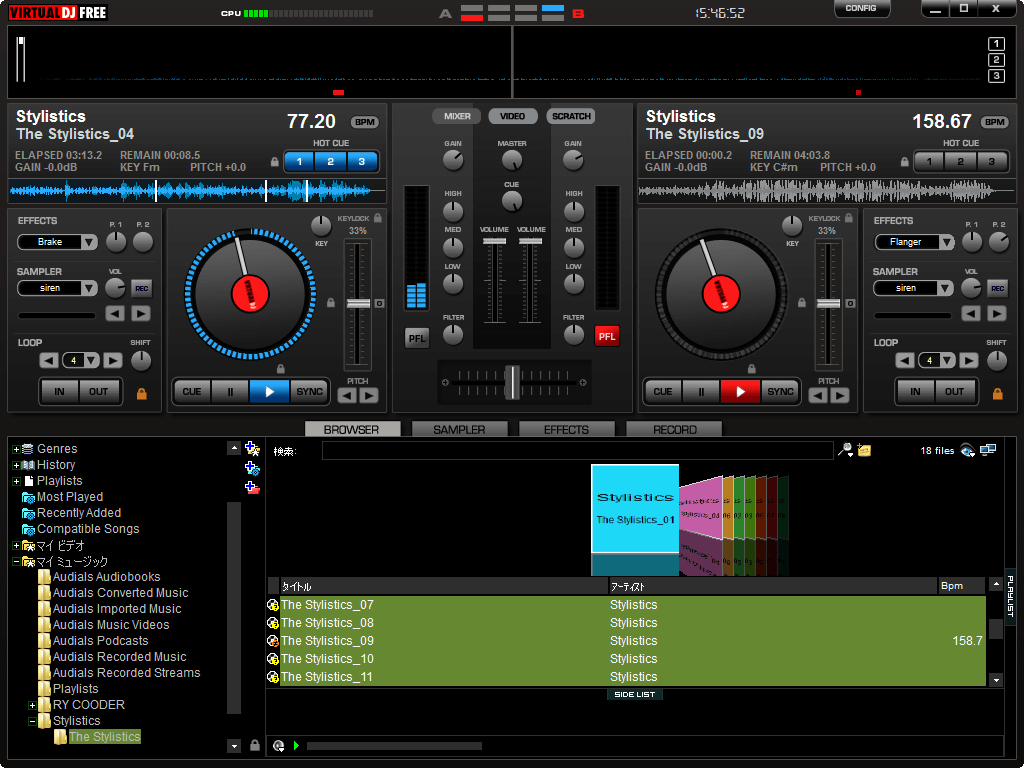Toggle deck B sampler REC button
This screenshot has height=768, width=1024.
pos(997,288)
